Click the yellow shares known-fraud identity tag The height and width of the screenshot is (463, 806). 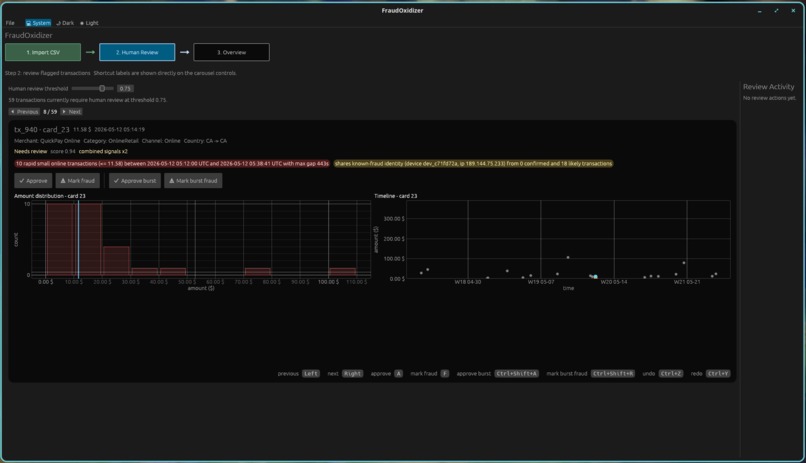click(473, 163)
